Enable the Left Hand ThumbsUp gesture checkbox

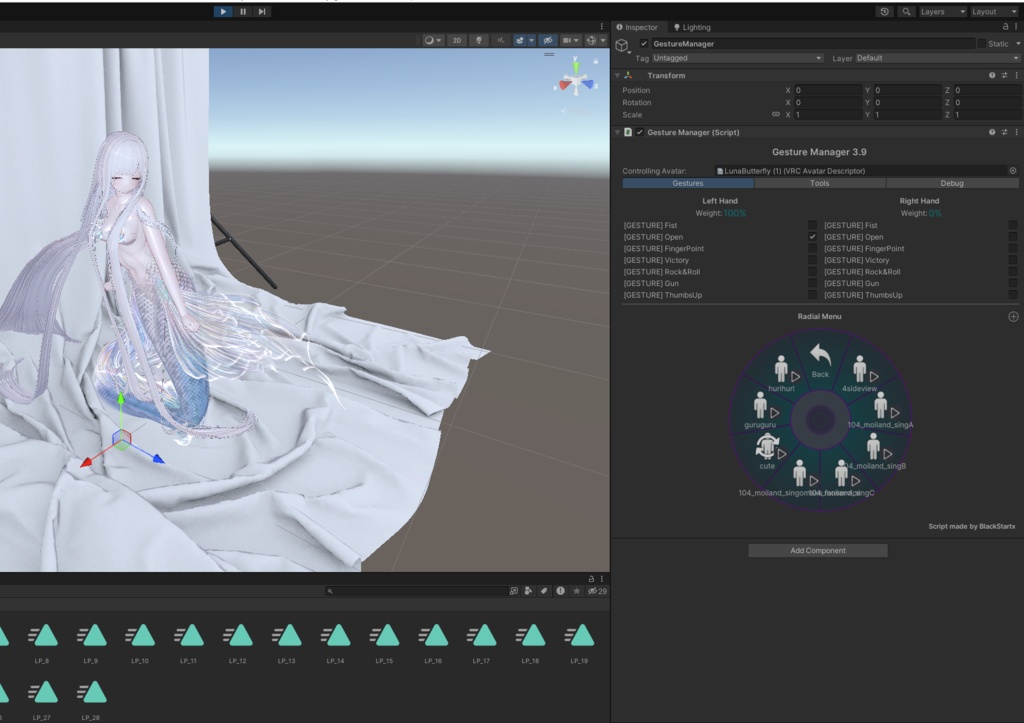(x=812, y=295)
